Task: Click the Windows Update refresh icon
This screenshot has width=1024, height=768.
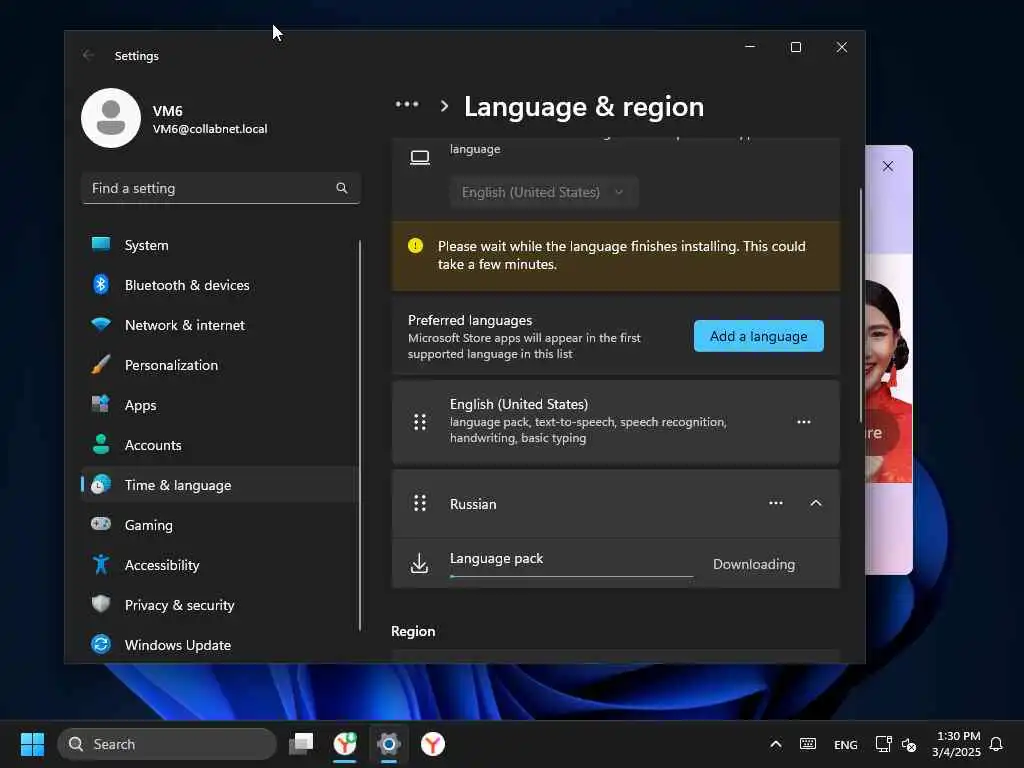Action: (101, 644)
